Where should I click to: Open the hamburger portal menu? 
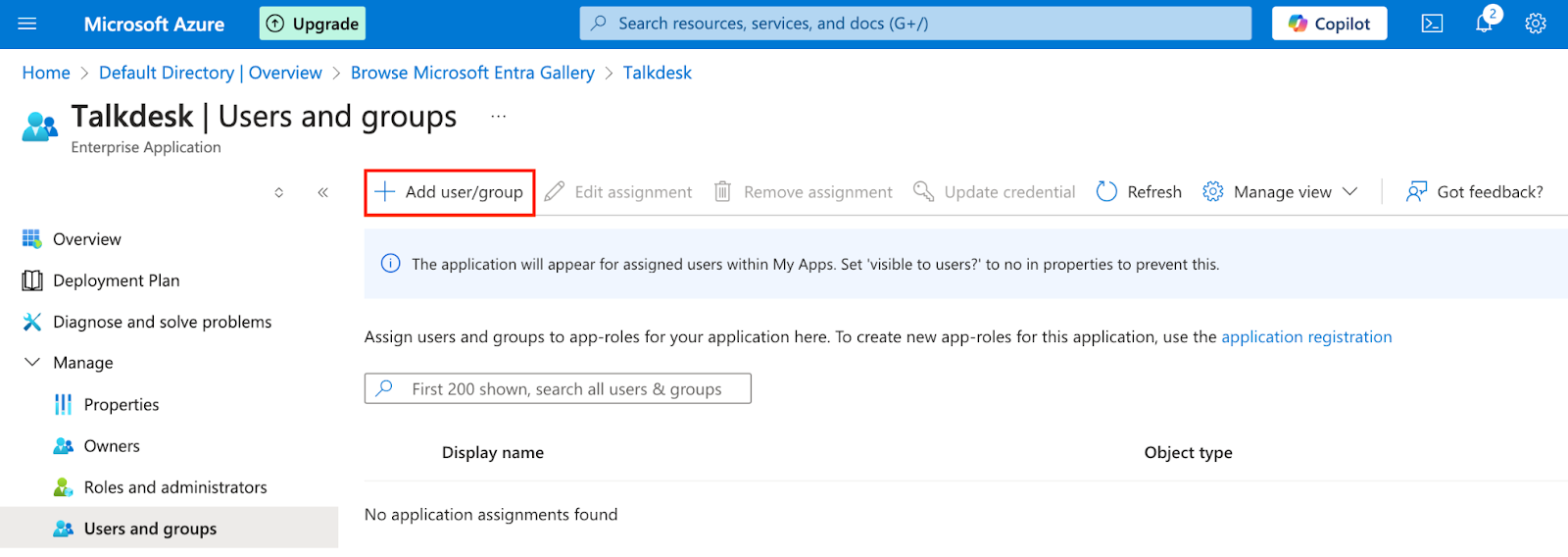click(27, 24)
